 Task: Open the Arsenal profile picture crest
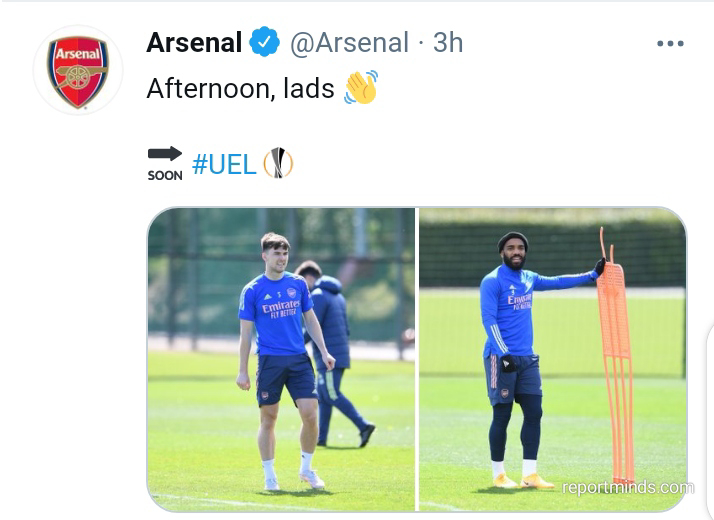coord(78,71)
